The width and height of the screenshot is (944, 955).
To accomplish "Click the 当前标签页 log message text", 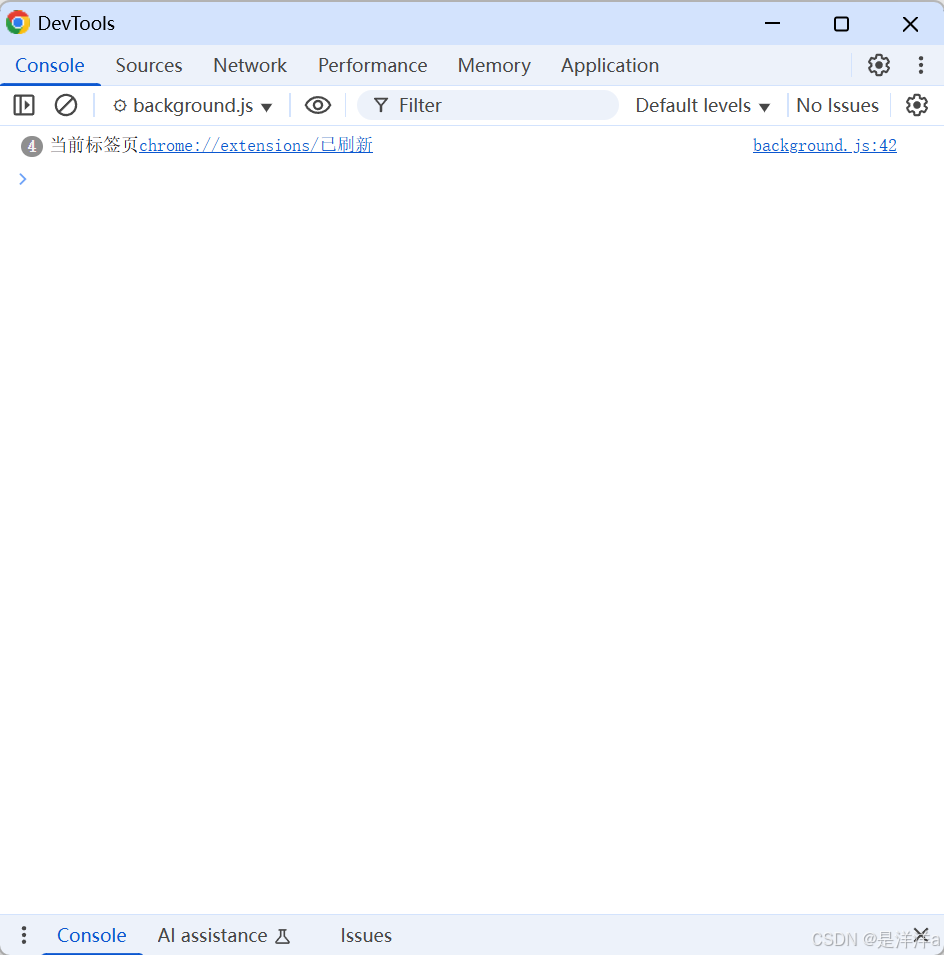I will 94,146.
